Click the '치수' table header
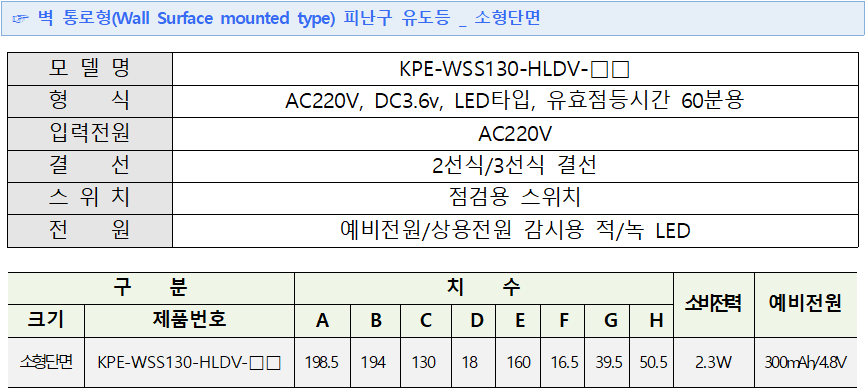 pyautogui.click(x=483, y=287)
